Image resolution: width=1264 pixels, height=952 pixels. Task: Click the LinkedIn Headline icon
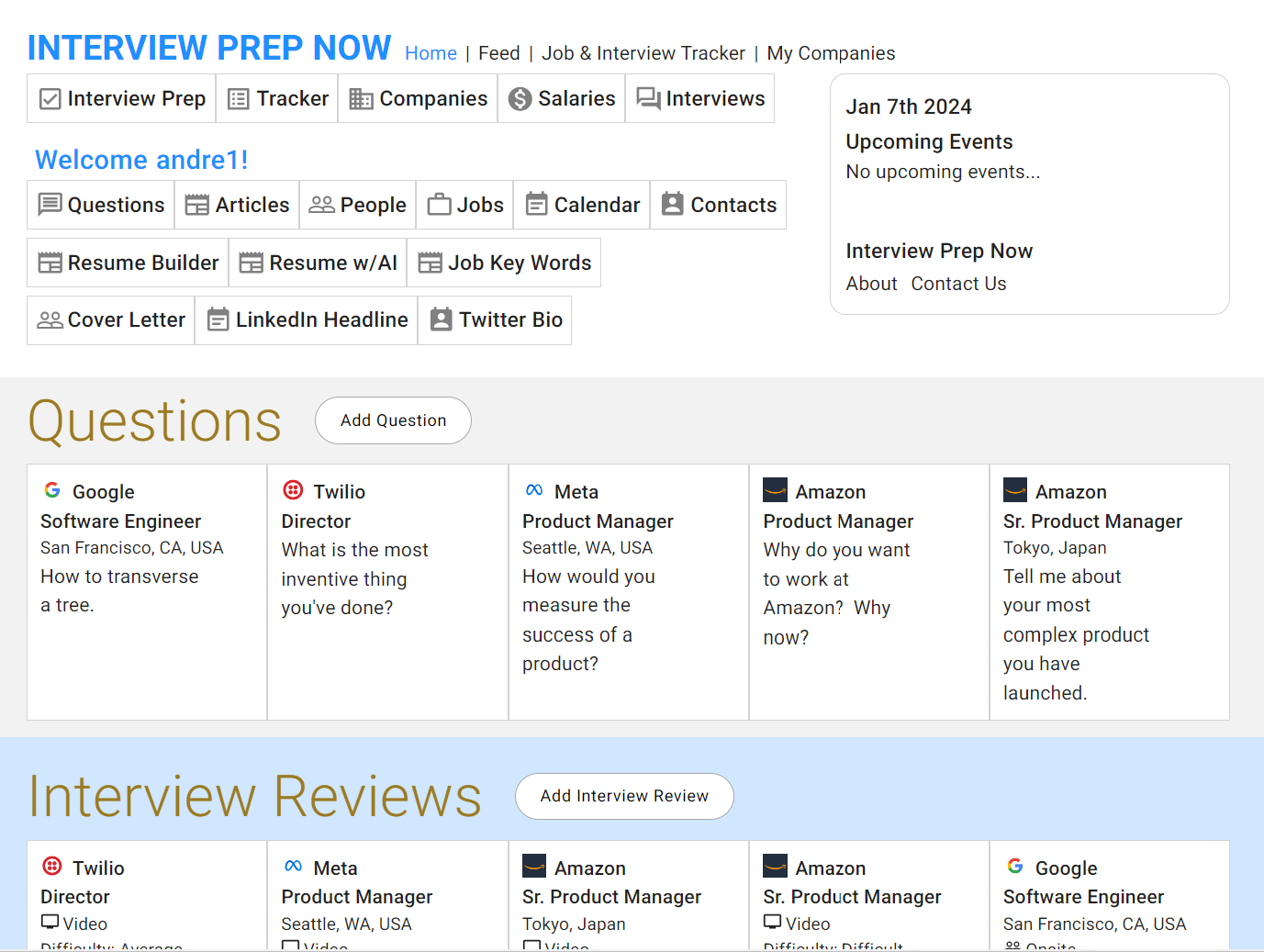pyautogui.click(x=218, y=319)
